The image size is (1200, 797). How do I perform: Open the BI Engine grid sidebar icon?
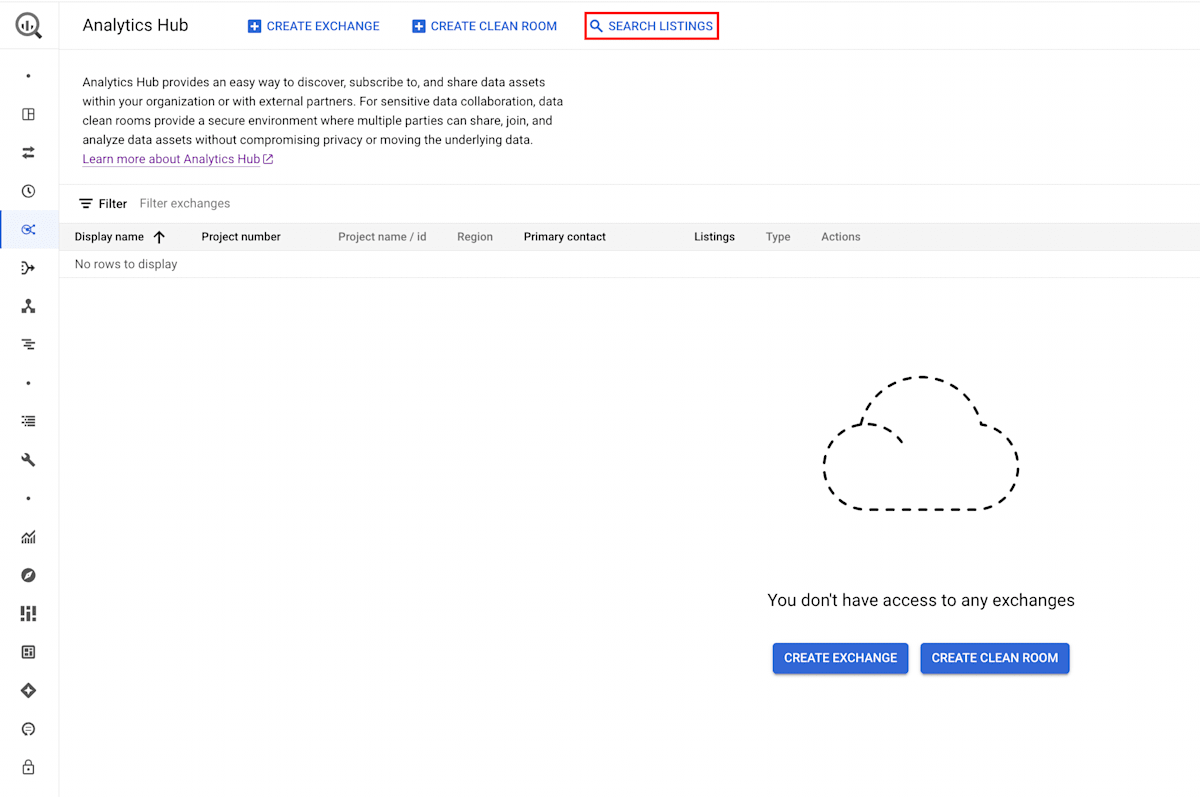click(x=28, y=652)
